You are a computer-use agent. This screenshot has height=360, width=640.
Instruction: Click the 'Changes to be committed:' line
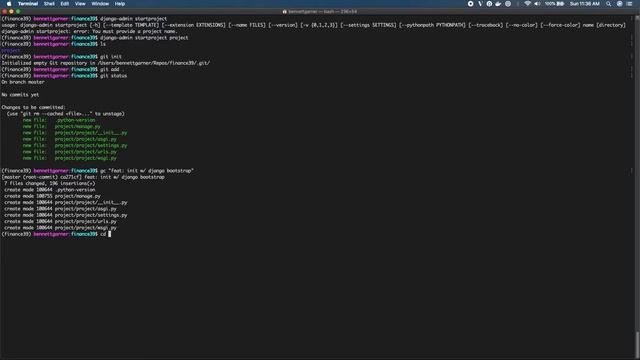(x=33, y=107)
